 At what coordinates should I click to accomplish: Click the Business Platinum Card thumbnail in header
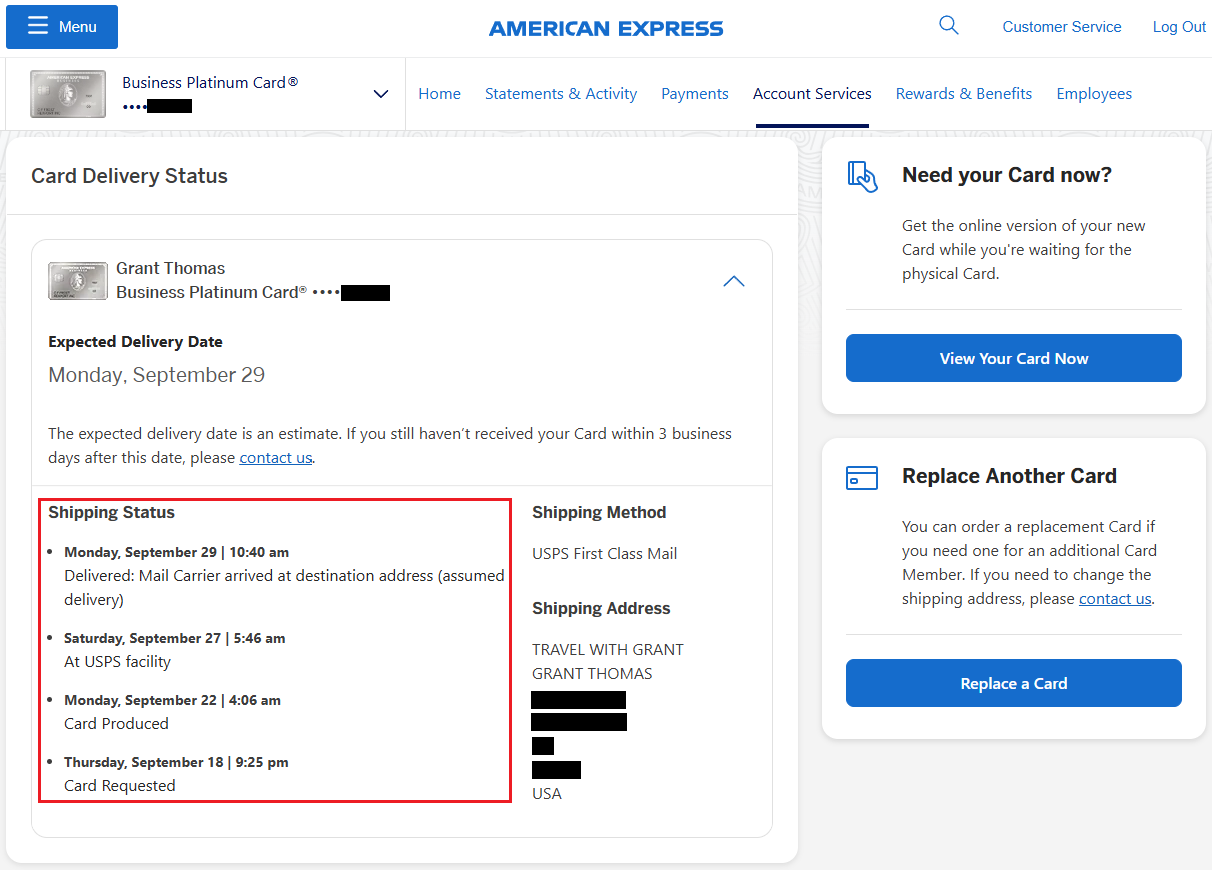tap(68, 94)
